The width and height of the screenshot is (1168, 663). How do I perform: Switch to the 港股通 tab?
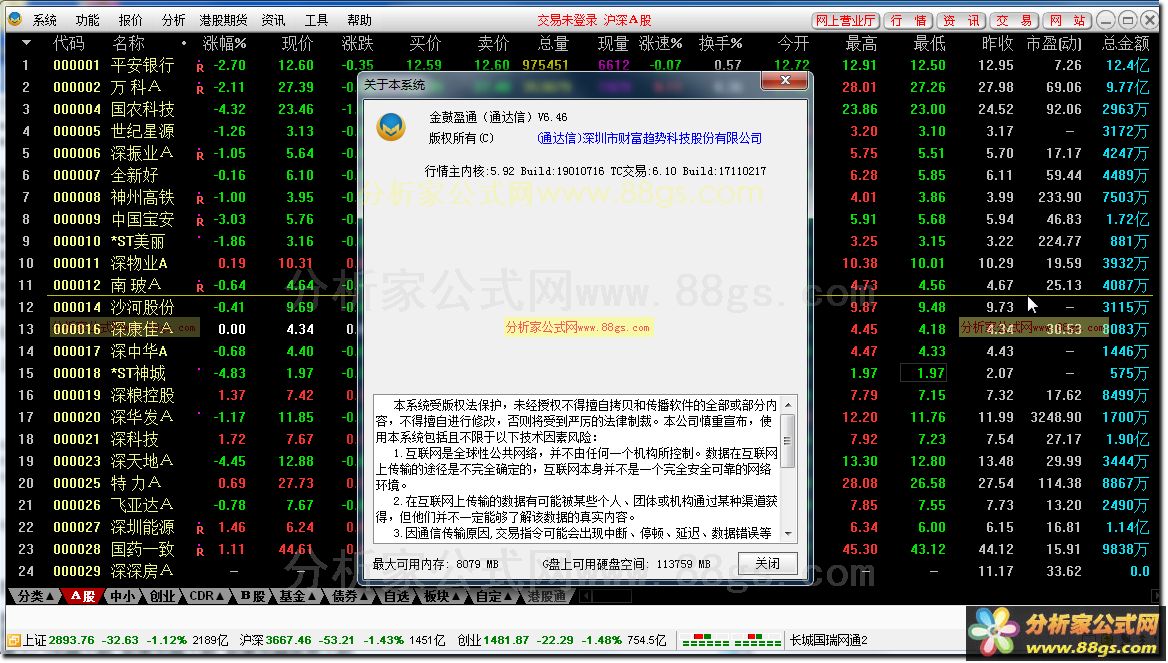546,596
